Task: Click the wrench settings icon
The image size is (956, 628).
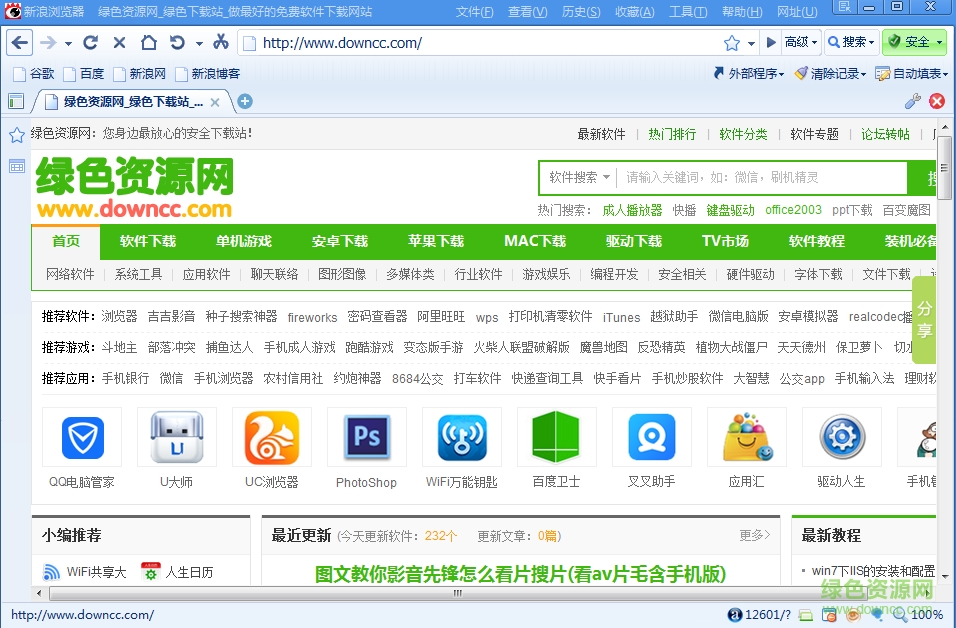Action: (912, 101)
